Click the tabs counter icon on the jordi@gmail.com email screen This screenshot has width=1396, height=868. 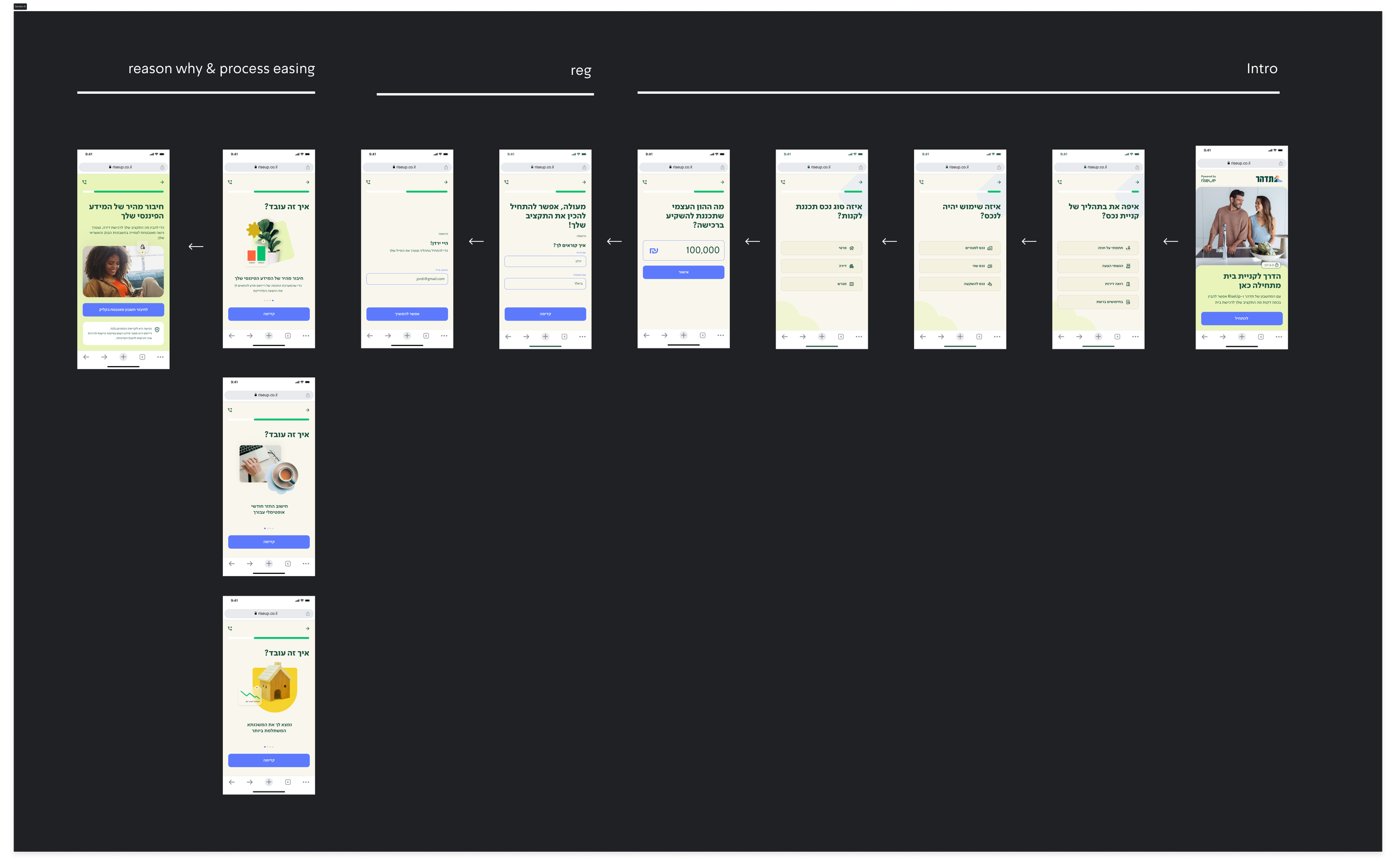[x=426, y=336]
